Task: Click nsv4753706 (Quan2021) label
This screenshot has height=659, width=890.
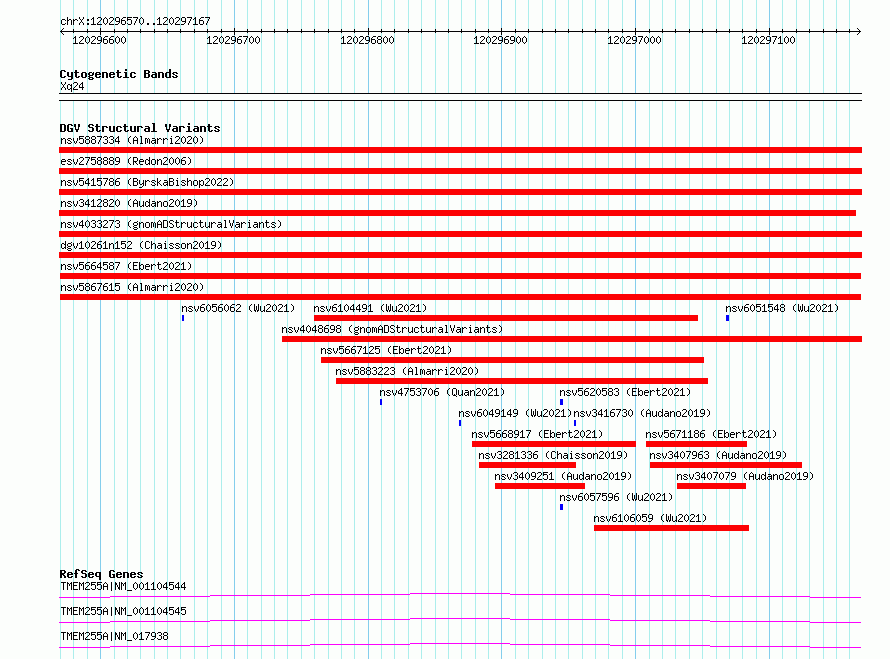Action: [x=442, y=392]
